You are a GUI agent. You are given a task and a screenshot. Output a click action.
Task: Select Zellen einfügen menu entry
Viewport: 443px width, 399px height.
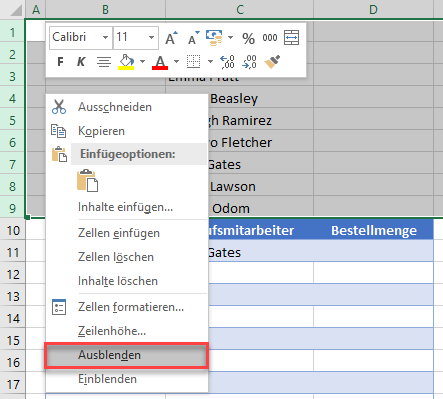click(x=127, y=233)
